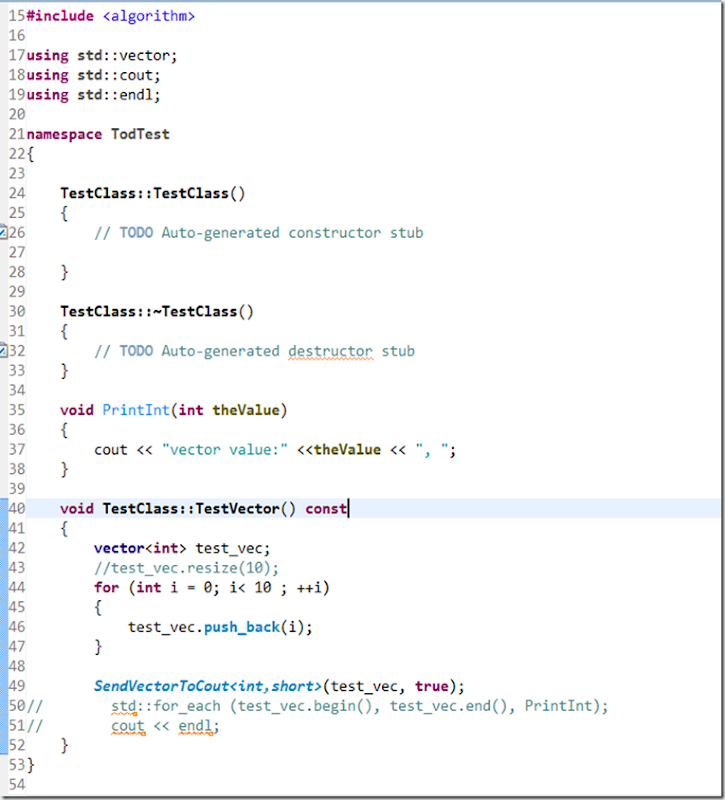Click line number 54 in the gutter
This screenshot has width=725, height=800.
click(x=16, y=785)
